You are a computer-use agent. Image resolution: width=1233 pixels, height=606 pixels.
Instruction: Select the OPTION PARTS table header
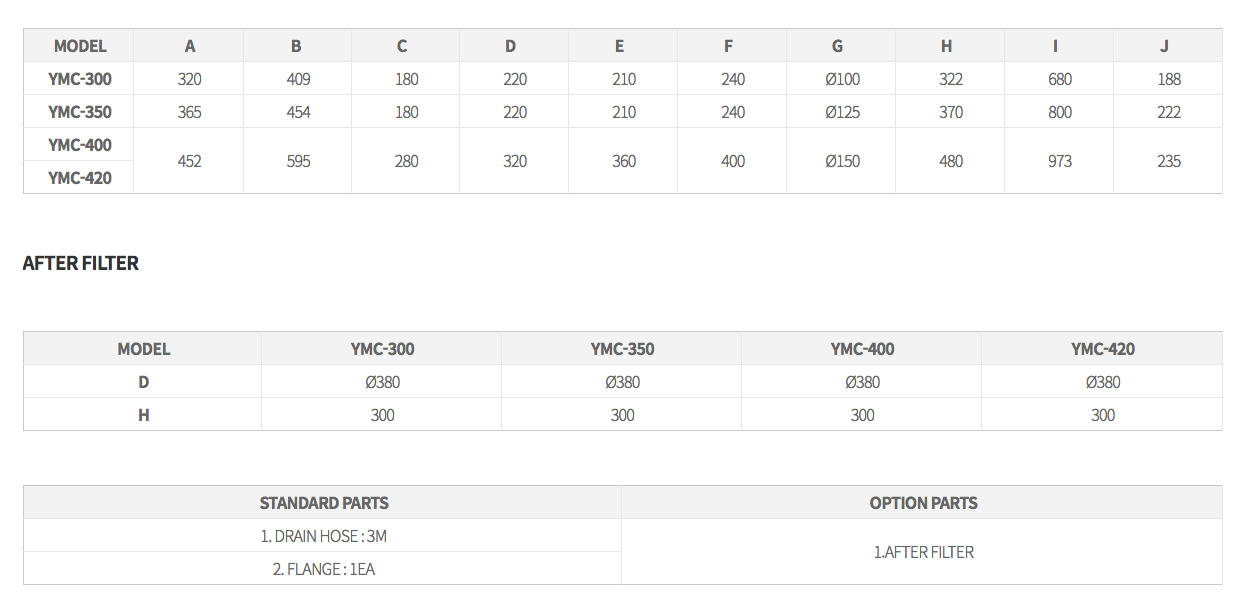(923, 503)
